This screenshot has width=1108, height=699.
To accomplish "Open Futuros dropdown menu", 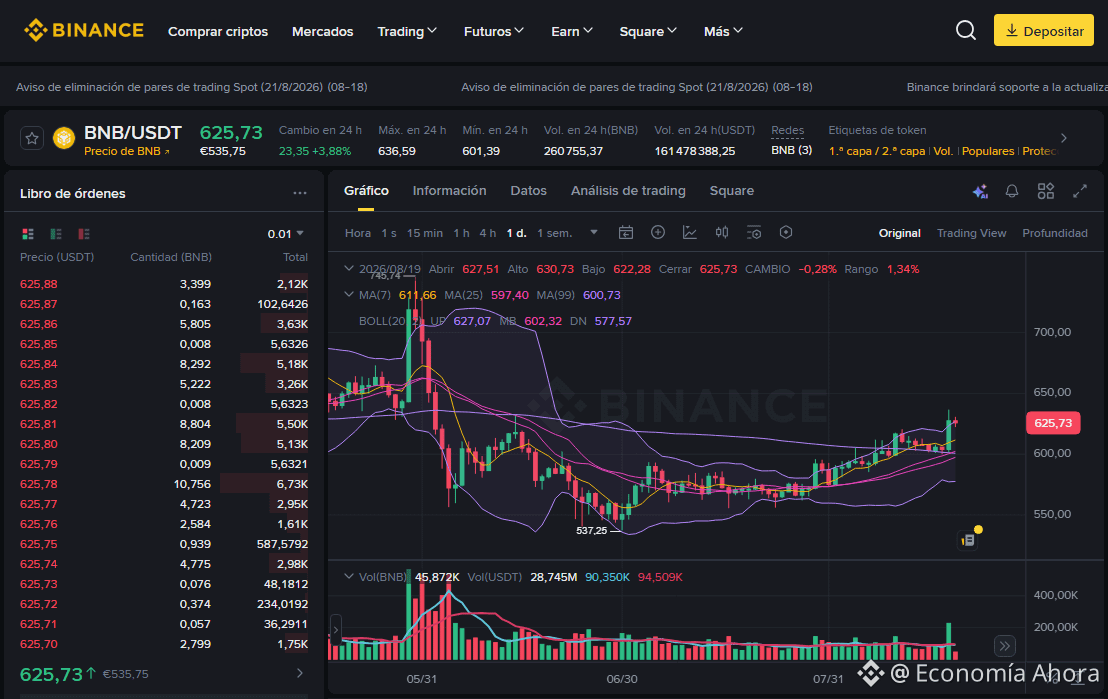I will point(493,31).
